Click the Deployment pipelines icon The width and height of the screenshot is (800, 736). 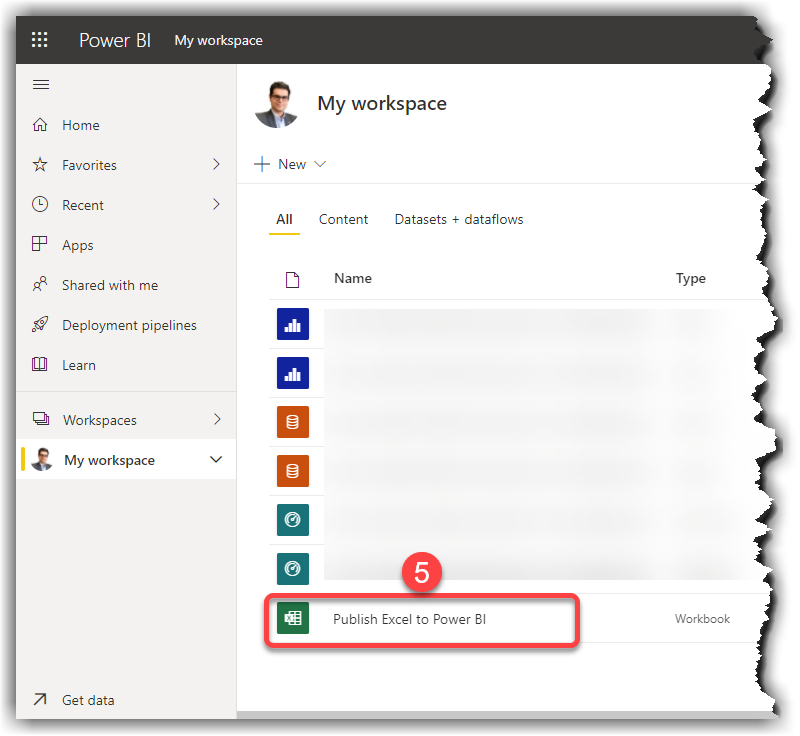point(42,325)
